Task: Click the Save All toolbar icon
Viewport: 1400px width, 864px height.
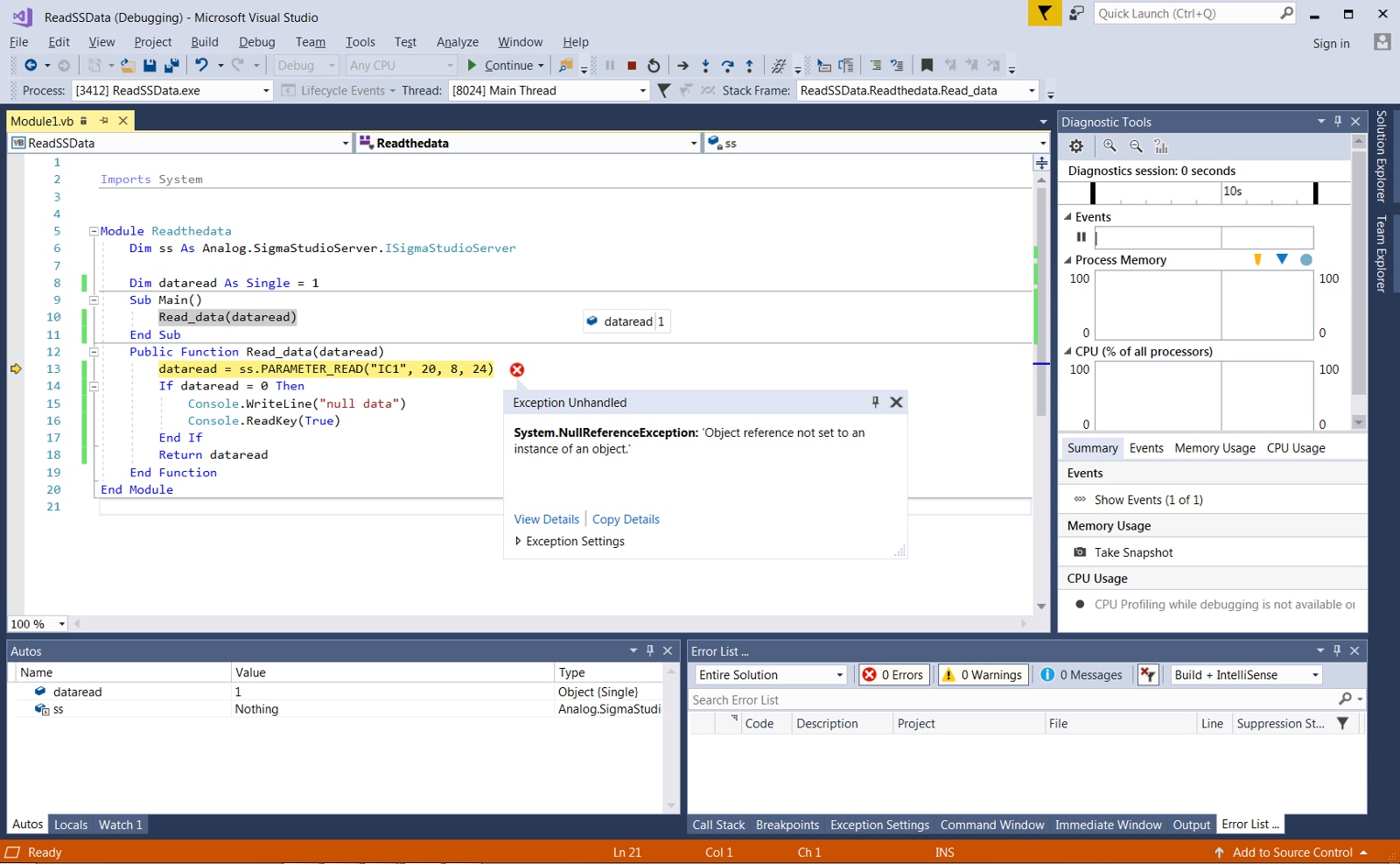Action: pos(171,66)
